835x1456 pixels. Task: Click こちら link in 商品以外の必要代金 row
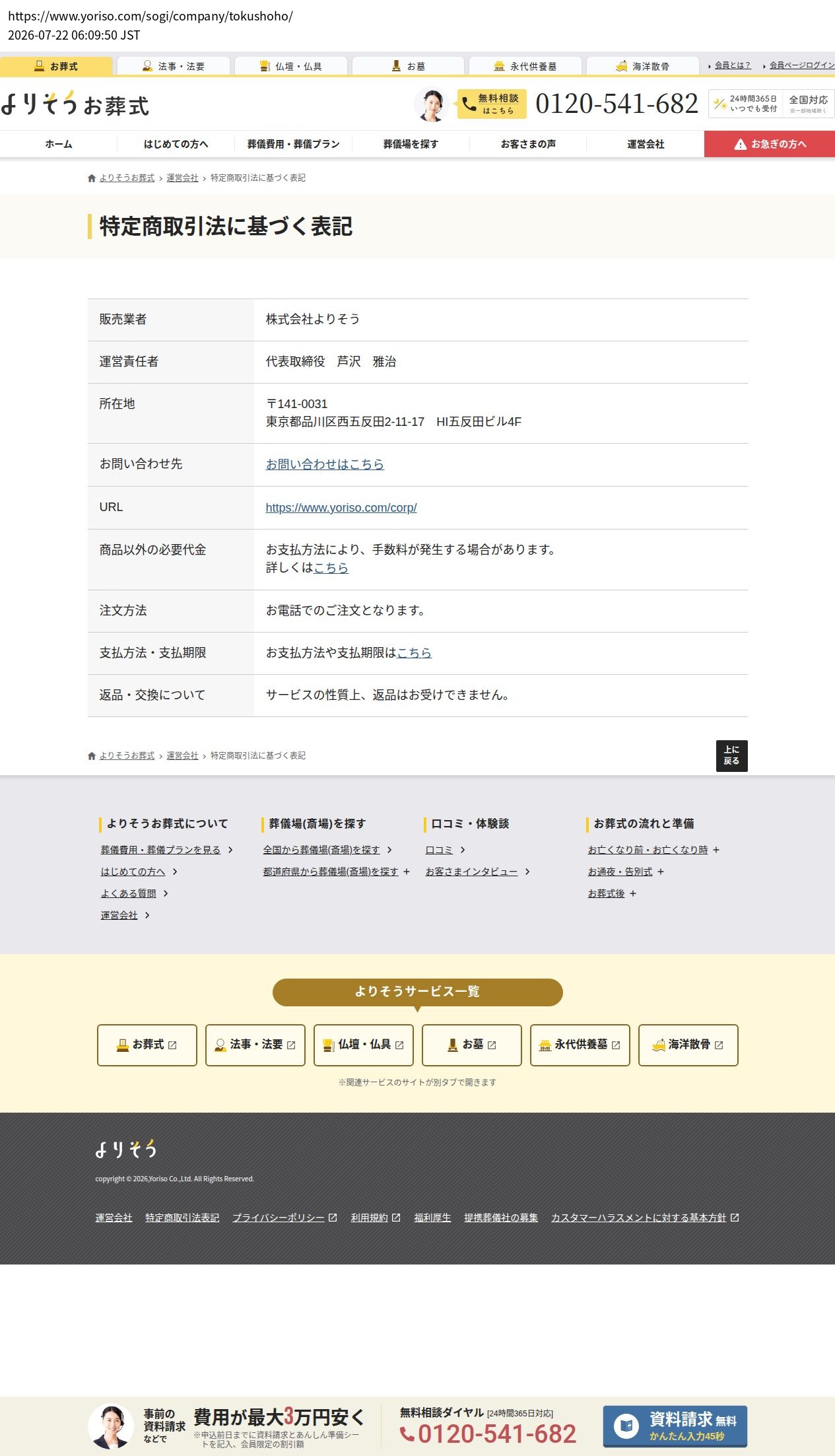[331, 568]
